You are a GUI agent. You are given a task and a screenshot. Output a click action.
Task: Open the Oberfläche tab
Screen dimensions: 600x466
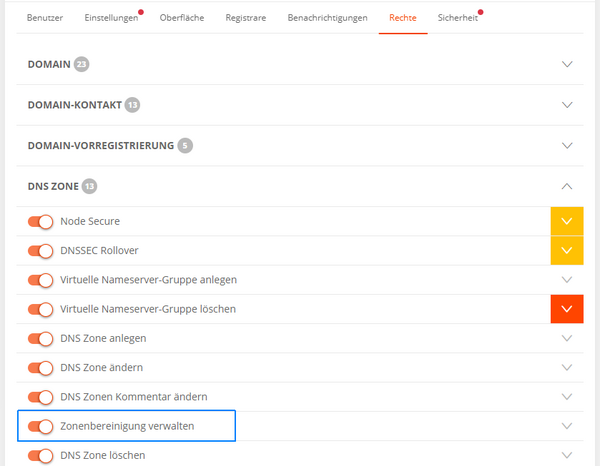[x=182, y=18]
